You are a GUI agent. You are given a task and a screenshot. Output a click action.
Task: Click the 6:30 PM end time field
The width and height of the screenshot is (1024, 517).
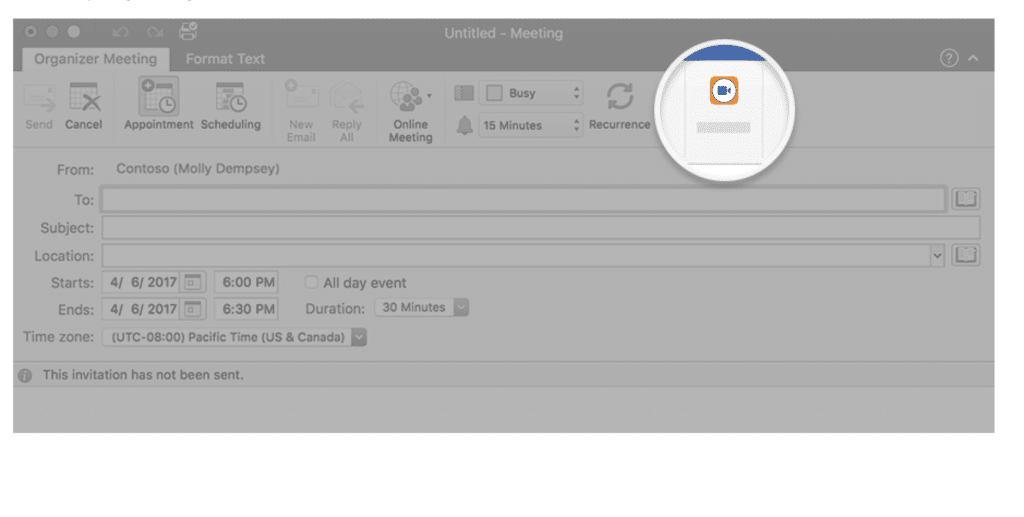point(246,309)
